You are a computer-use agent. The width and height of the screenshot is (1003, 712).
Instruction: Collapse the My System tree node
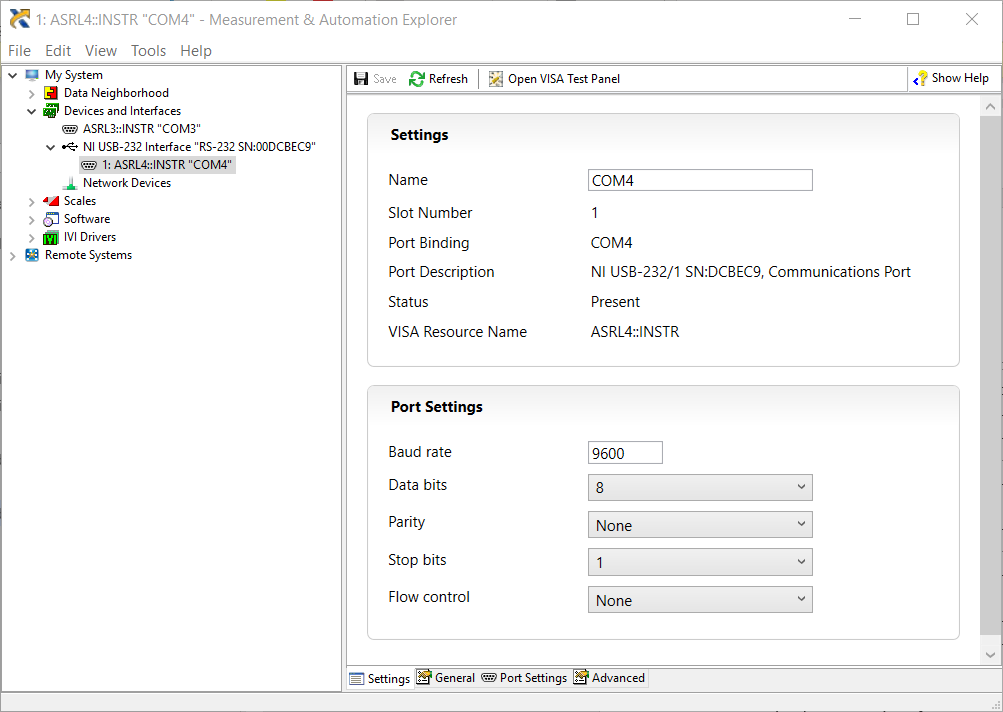click(x=12, y=74)
